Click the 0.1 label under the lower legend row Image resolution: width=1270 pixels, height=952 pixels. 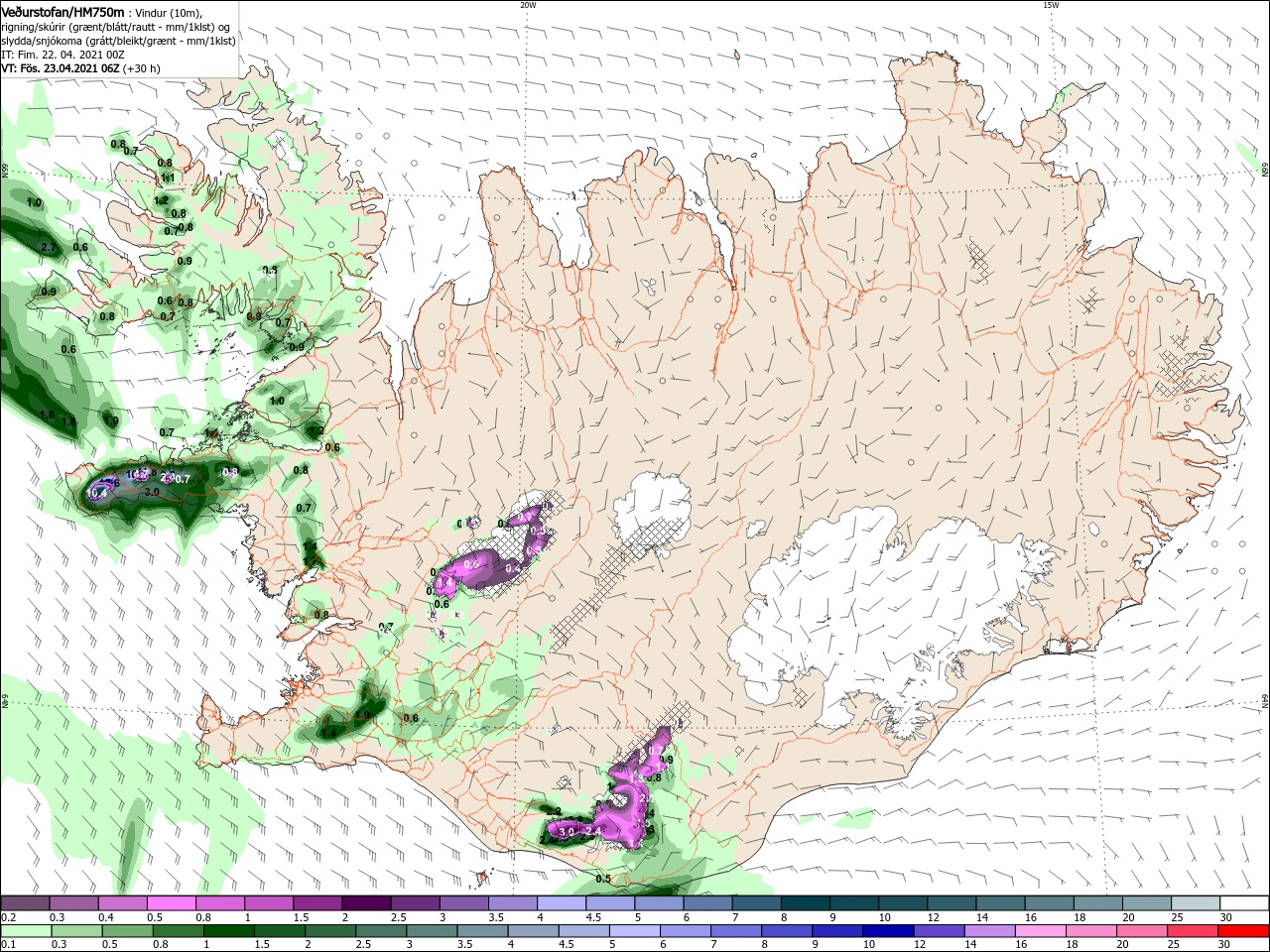(8, 946)
